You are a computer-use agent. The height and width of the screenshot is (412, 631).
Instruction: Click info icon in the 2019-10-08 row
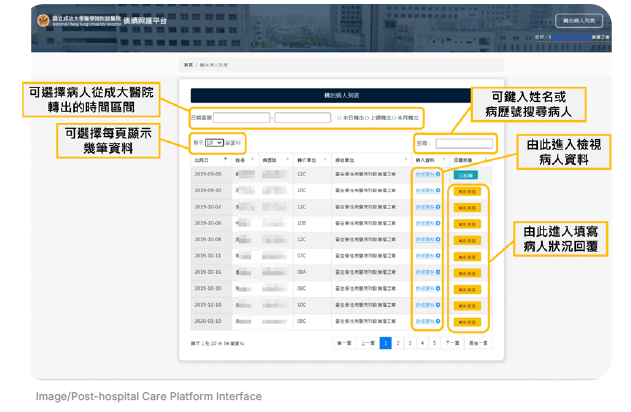point(438,239)
